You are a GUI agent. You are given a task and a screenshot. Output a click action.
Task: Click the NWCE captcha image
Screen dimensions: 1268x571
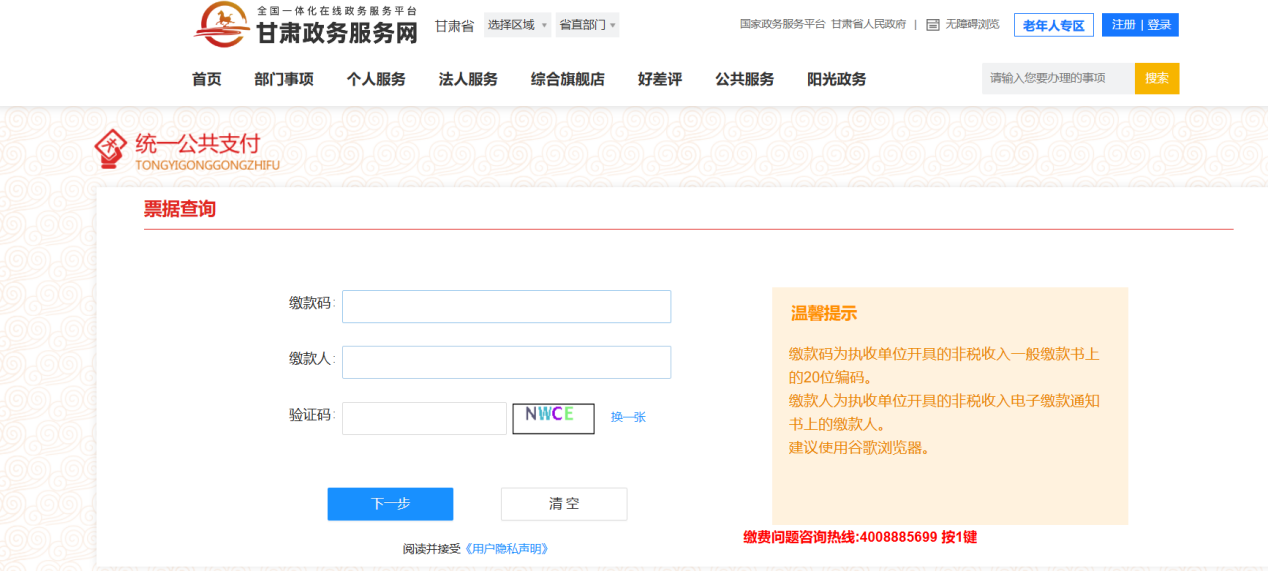click(x=553, y=418)
